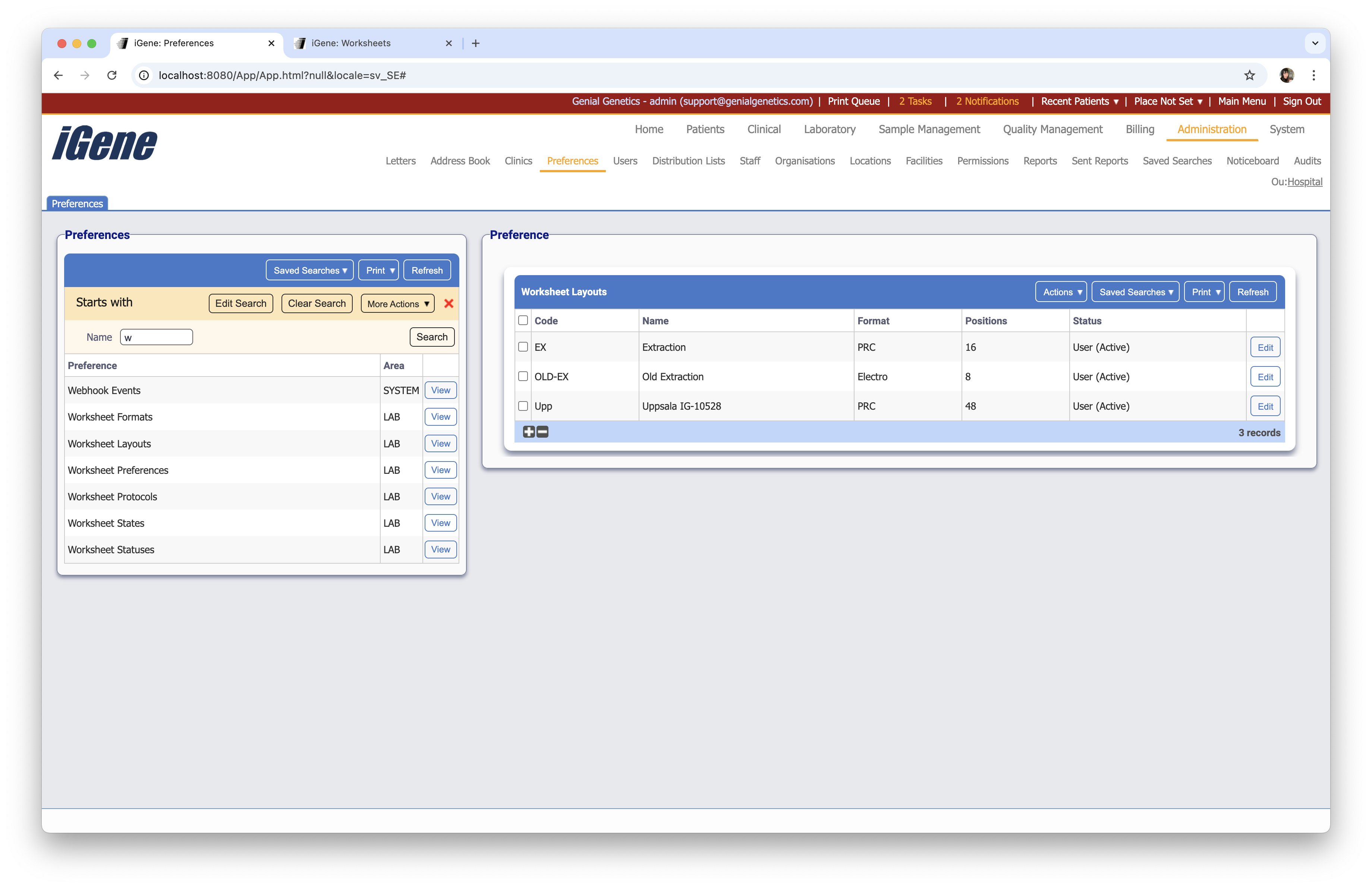Screen dimensions: 1372x888
Task: Switch to iGene: Worksheets browser tab
Action: coord(350,43)
